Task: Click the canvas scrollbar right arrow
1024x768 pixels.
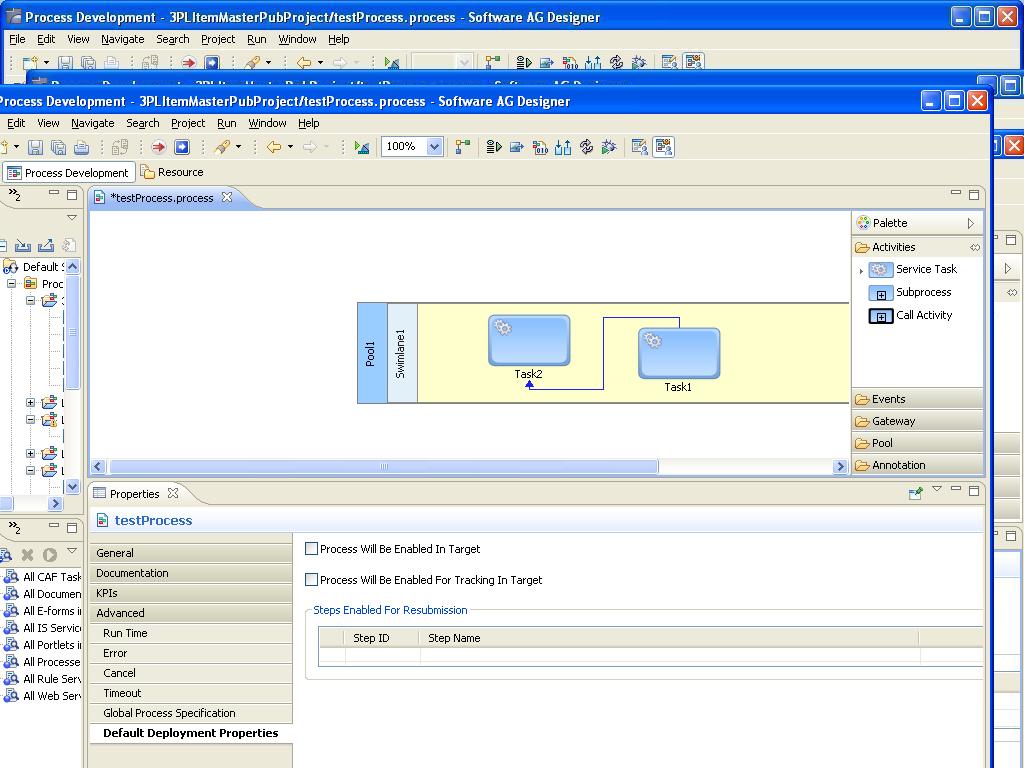Action: click(x=840, y=466)
